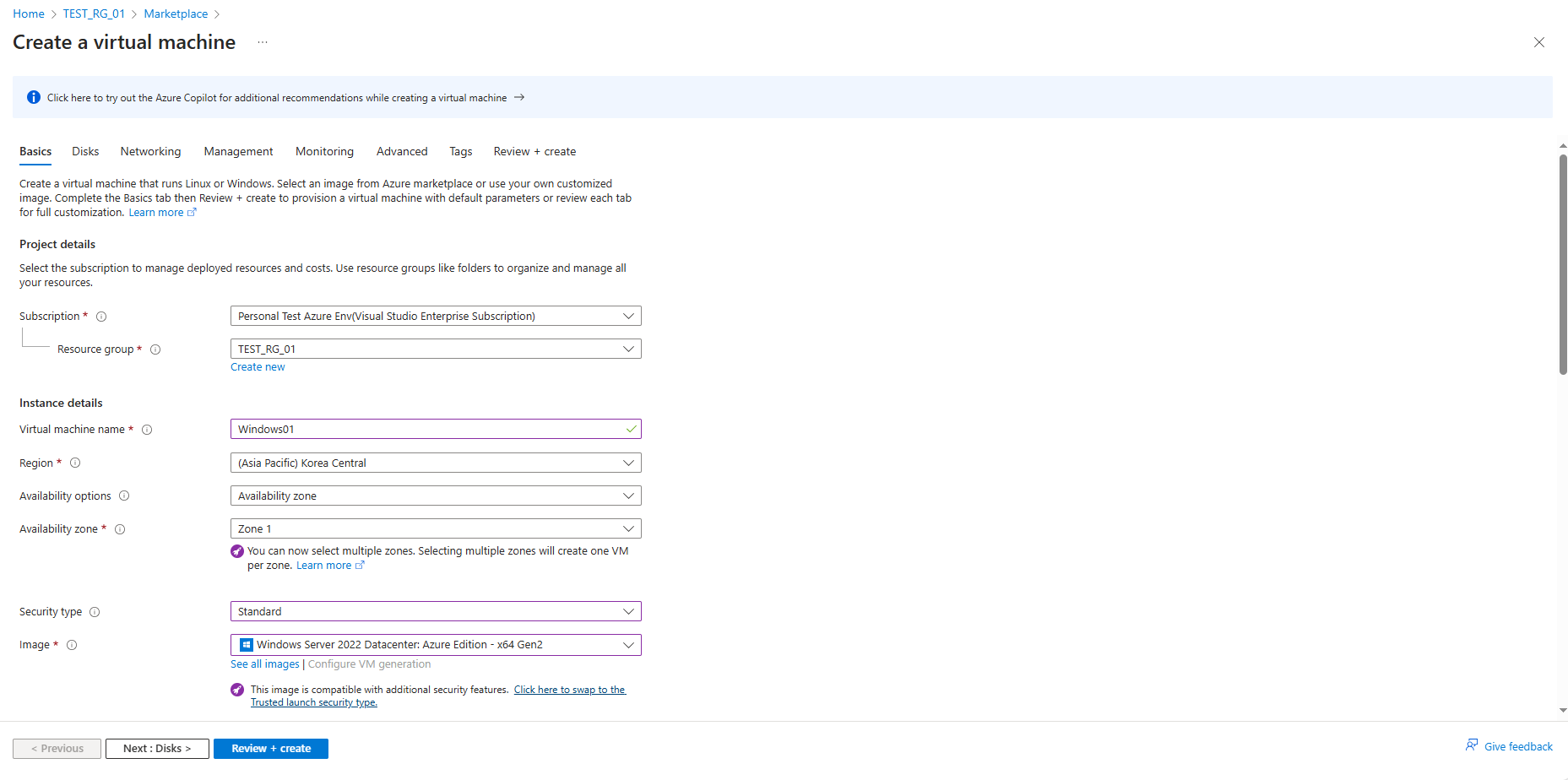The height and width of the screenshot is (780, 1568).
Task: Open the Region dropdown
Action: pyautogui.click(x=436, y=463)
